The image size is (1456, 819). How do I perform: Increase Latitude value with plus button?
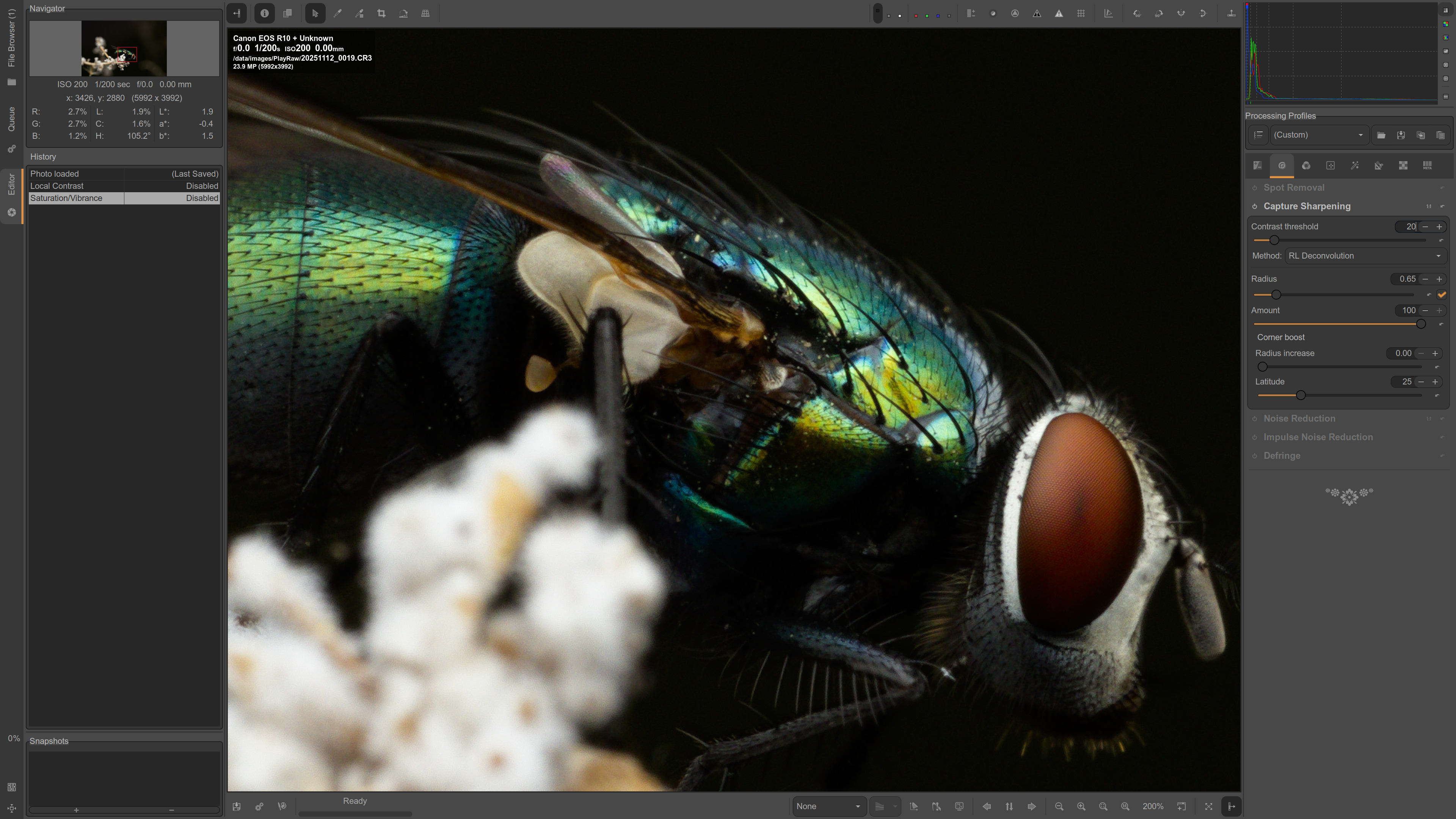[1435, 382]
